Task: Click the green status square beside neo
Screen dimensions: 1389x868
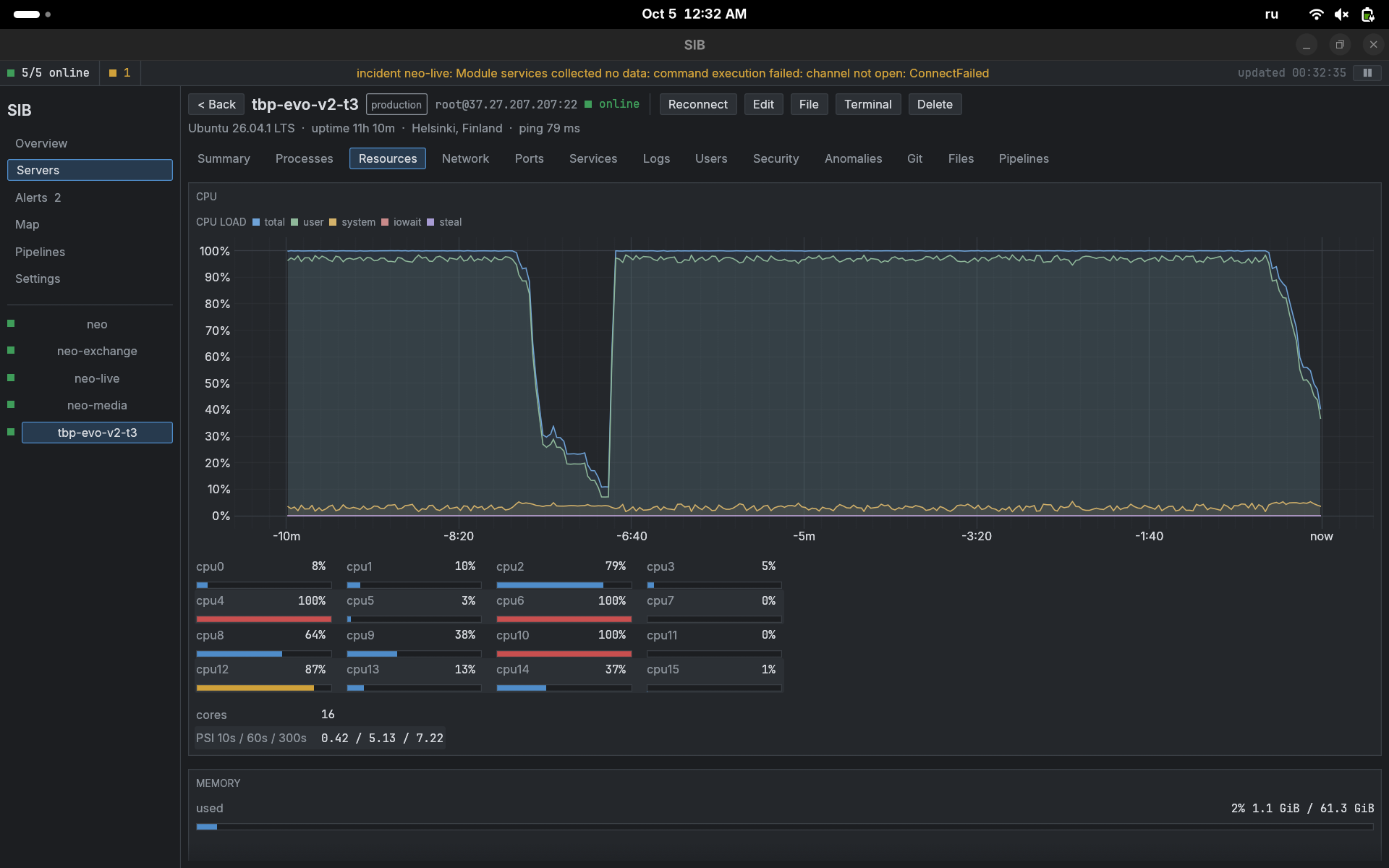Action: click(x=11, y=323)
